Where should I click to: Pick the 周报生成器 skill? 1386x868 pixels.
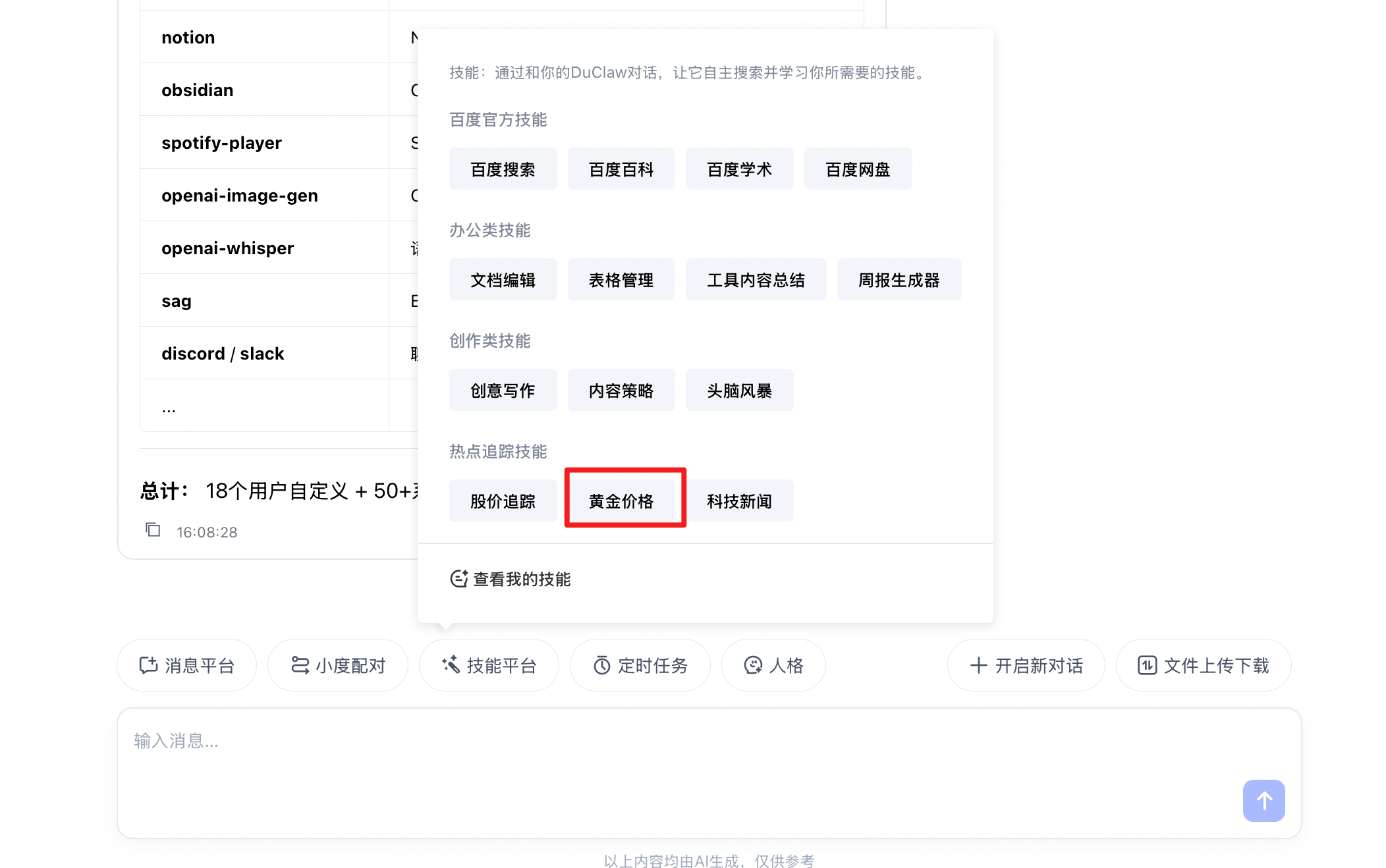point(899,280)
